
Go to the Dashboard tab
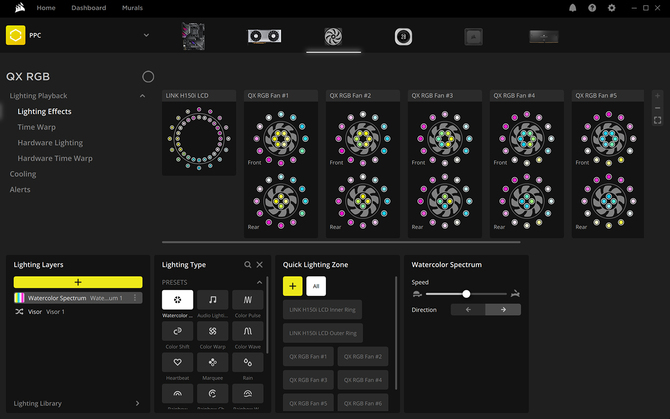tap(88, 8)
